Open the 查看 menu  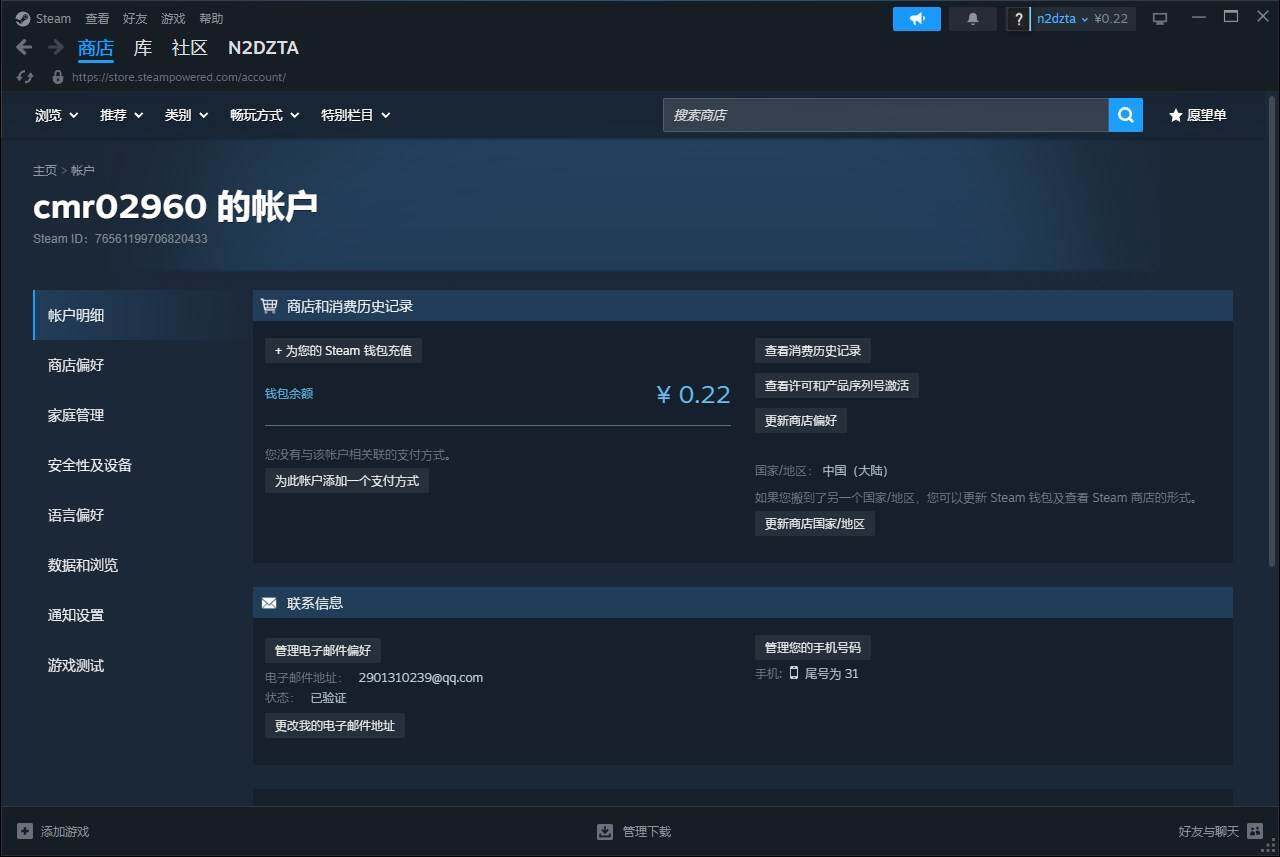(97, 19)
